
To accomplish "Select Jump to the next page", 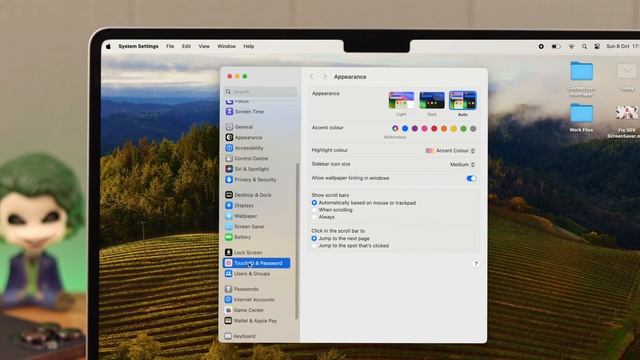I will [314, 238].
